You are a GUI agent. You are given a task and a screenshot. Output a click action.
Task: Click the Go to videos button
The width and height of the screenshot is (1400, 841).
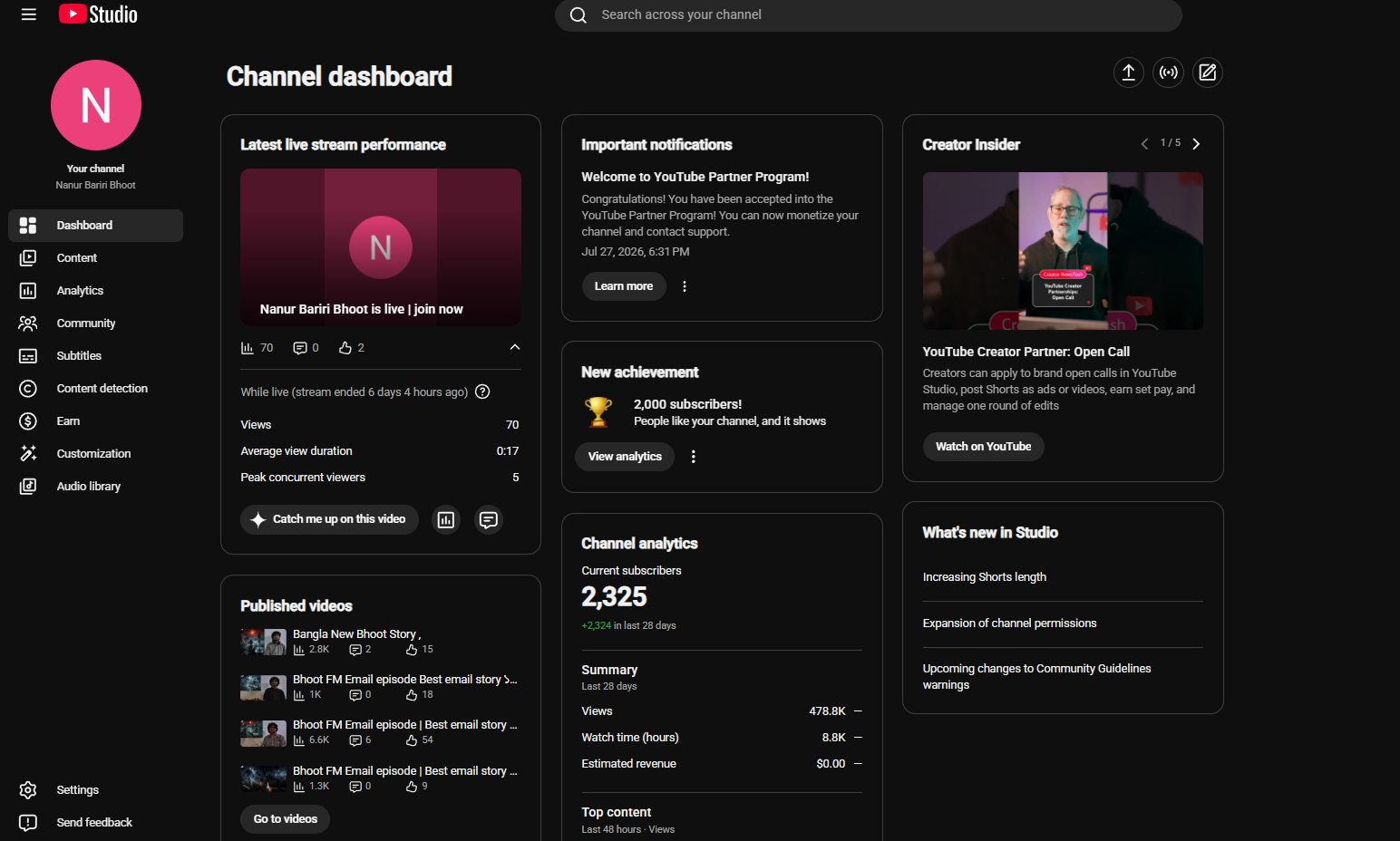pyautogui.click(x=286, y=819)
